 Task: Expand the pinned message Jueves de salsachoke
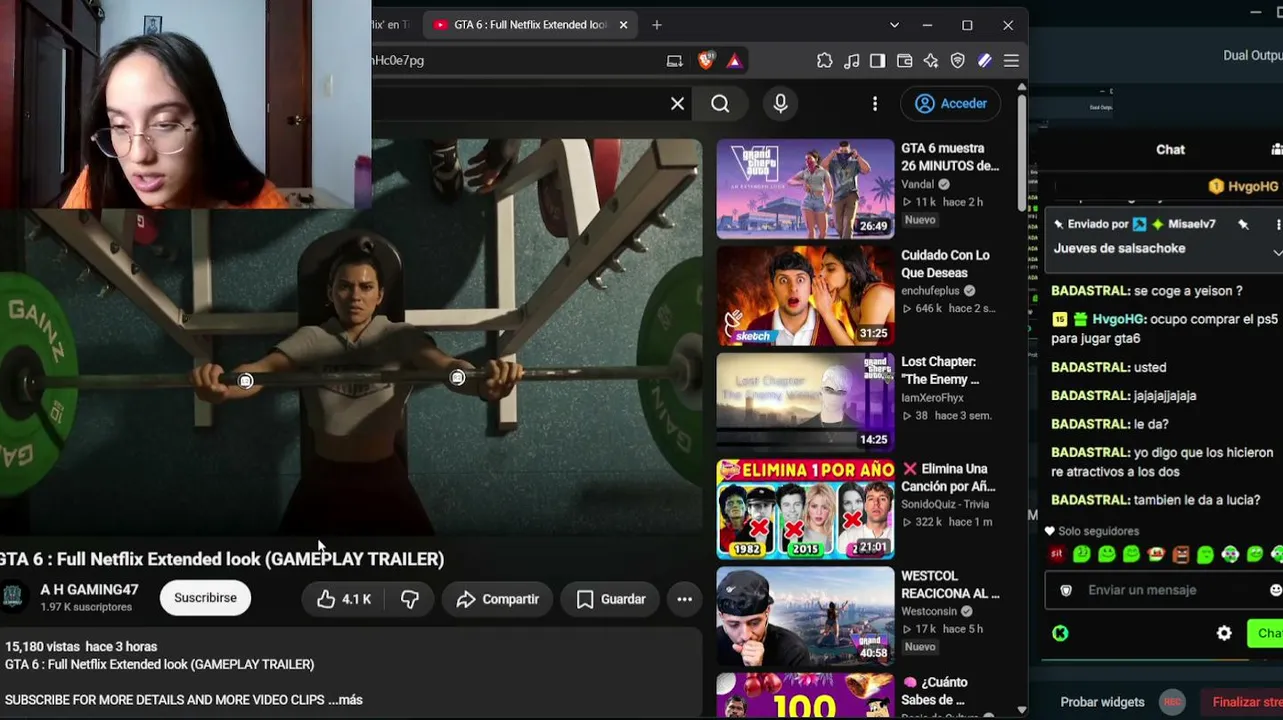click(1277, 252)
